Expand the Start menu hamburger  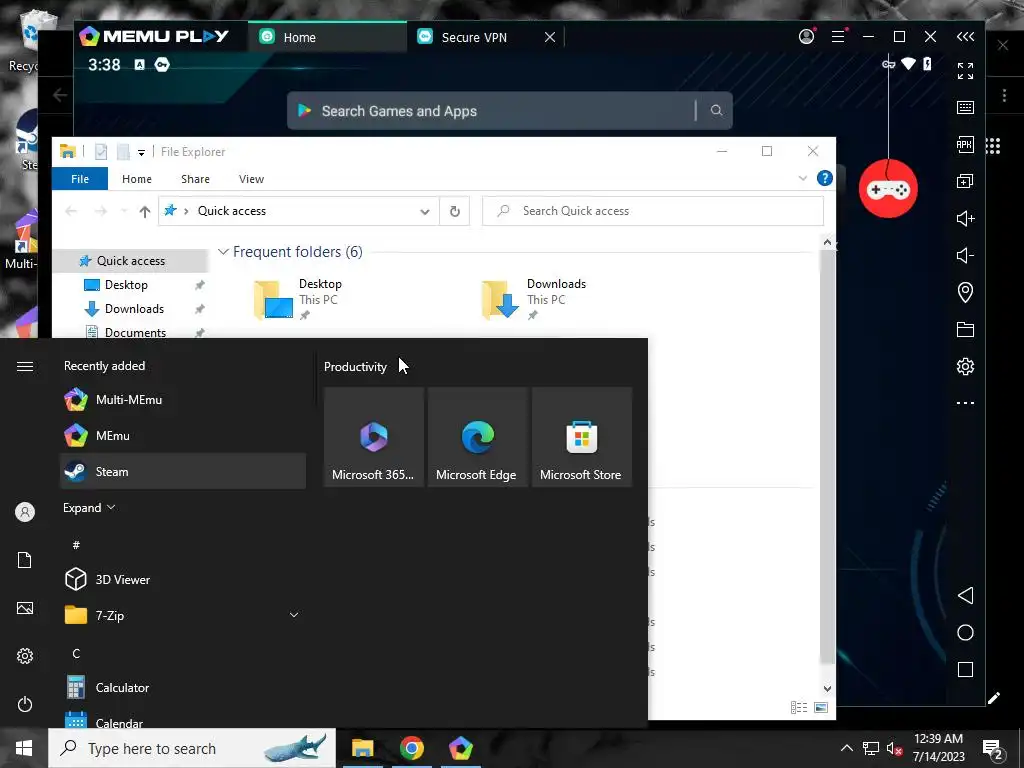[x=25, y=366]
